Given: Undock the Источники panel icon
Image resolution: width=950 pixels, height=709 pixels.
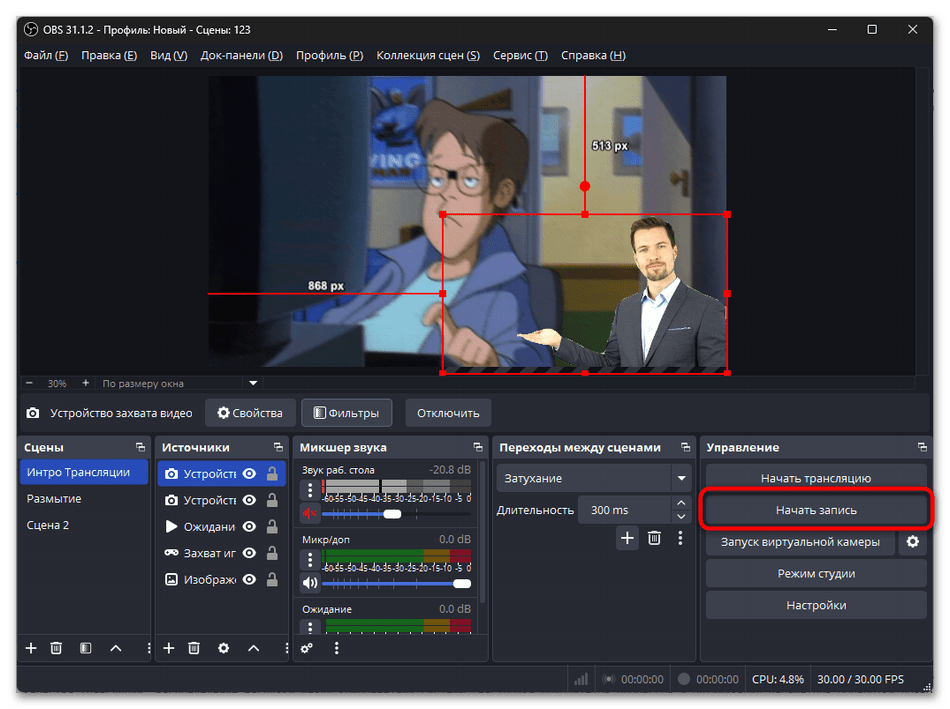Looking at the screenshot, I should (278, 447).
